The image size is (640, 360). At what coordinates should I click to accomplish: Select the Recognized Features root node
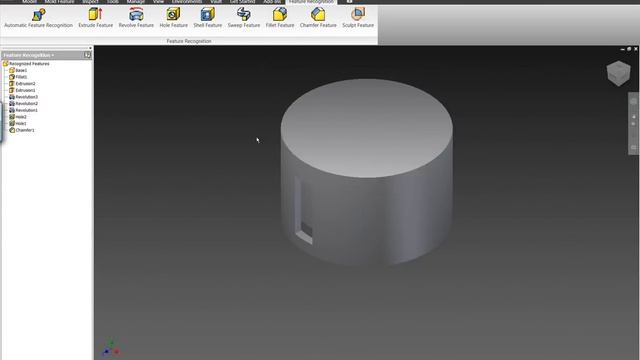coord(26,64)
